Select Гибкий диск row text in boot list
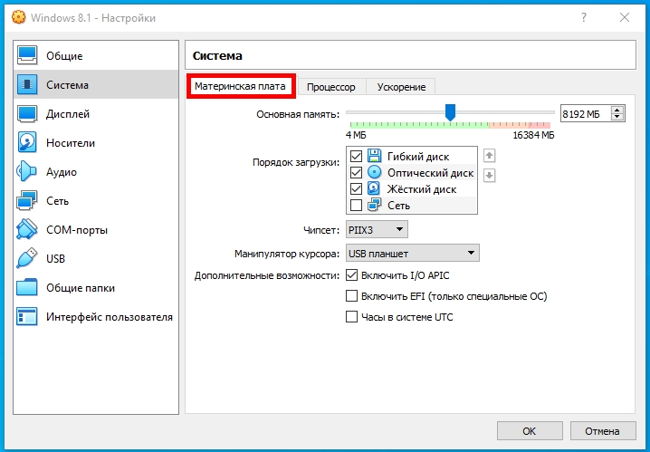The image size is (650, 452). 418,156
